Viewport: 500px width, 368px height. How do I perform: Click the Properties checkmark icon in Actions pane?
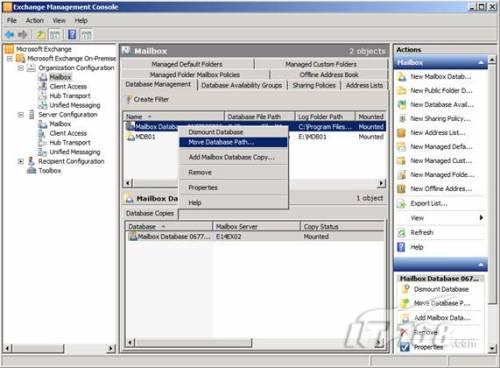click(405, 347)
